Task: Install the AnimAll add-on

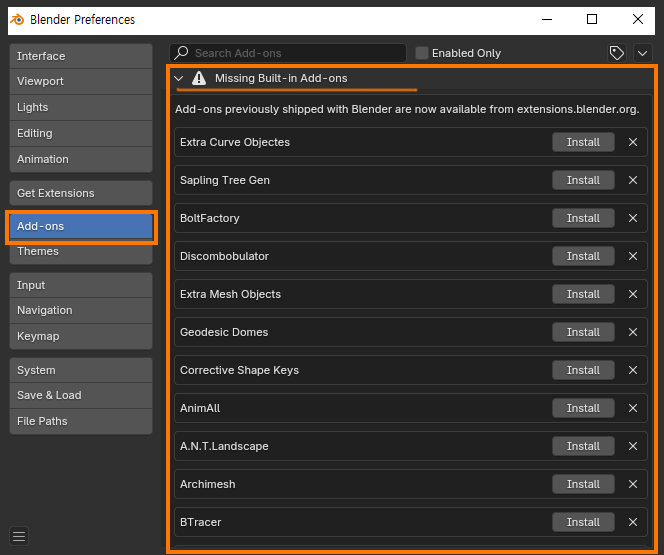Action: click(583, 408)
